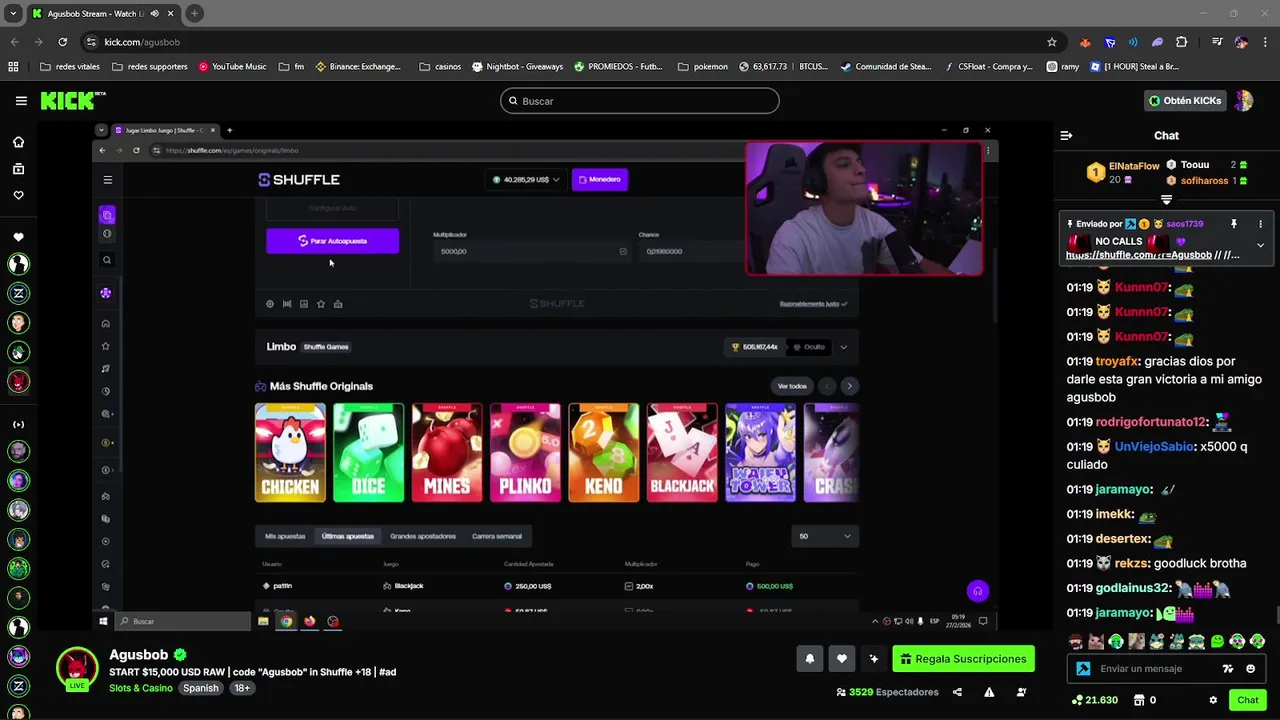Click the Parar Autoapuesta button in stream
Image resolution: width=1280 pixels, height=720 pixels.
pyautogui.click(x=332, y=241)
